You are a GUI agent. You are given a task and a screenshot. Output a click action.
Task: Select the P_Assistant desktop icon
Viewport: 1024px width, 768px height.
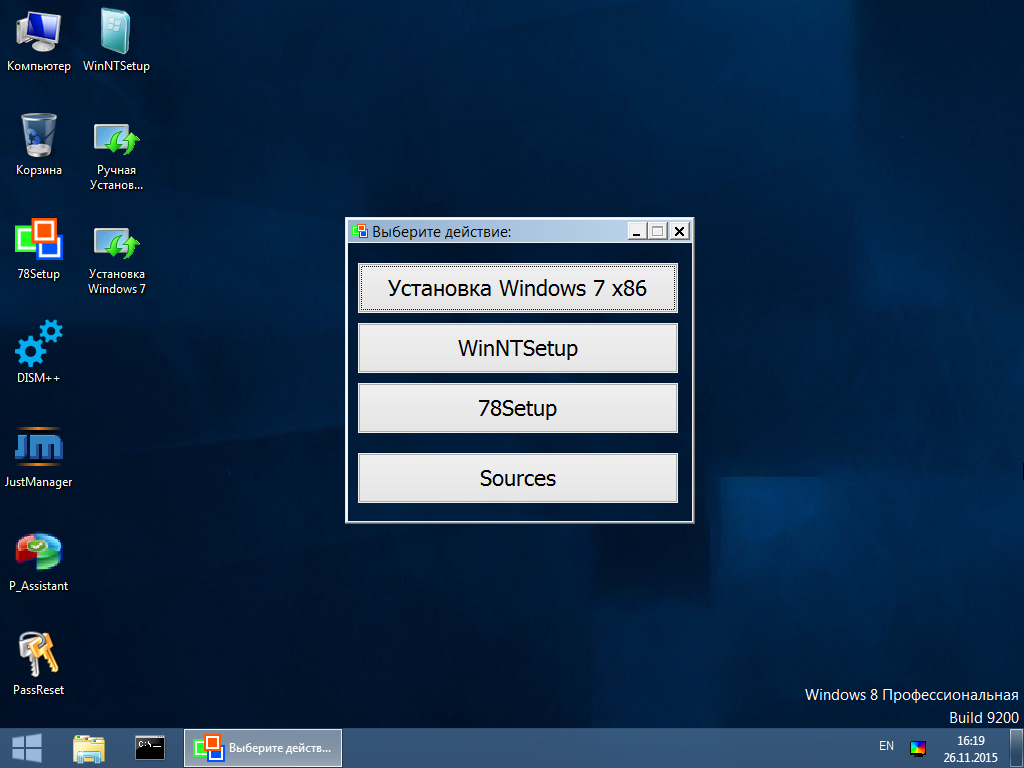click(39, 562)
